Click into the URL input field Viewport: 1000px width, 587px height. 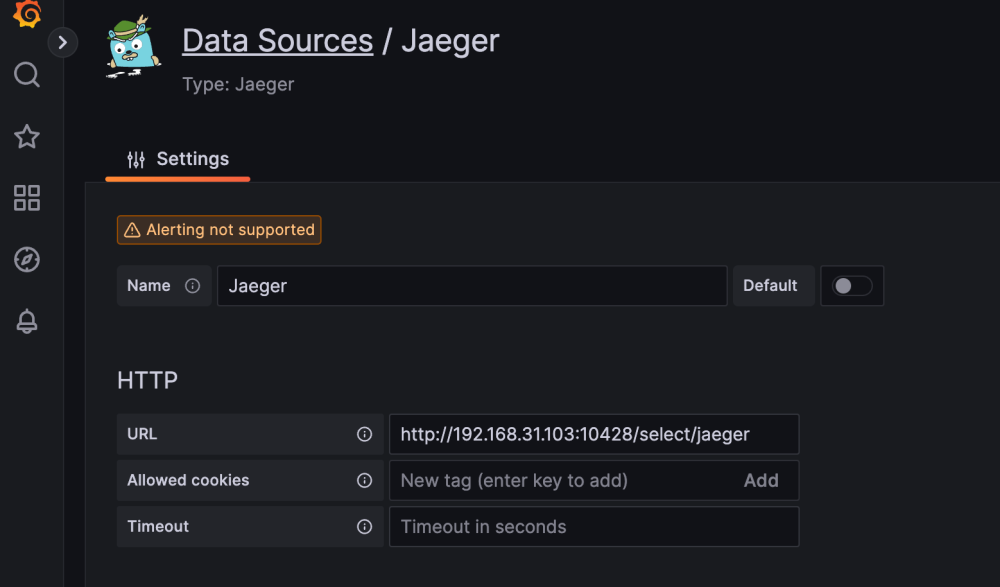[593, 435]
